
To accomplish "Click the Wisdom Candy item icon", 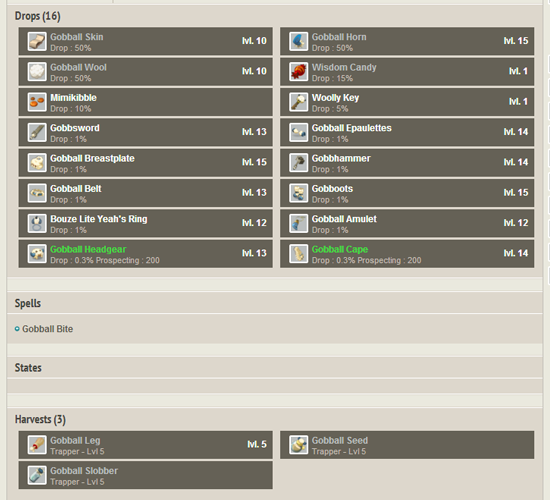I will (299, 72).
